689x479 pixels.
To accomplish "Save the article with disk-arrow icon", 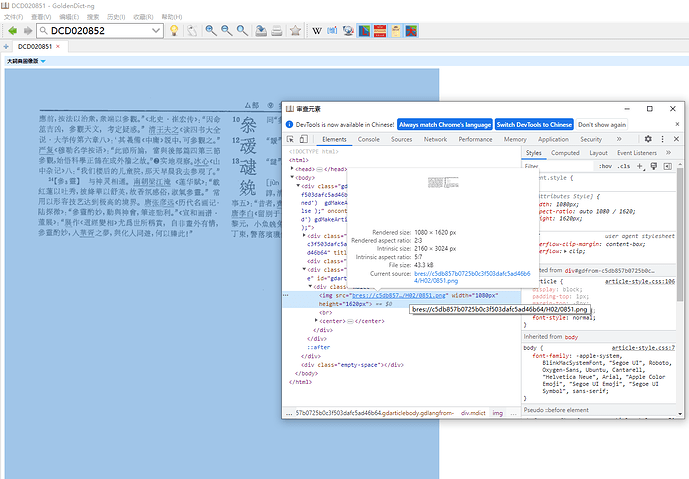I will [261, 30].
